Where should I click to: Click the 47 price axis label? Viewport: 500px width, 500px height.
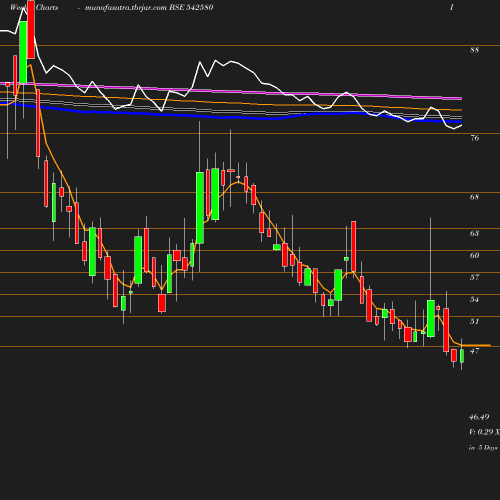[474, 351]
